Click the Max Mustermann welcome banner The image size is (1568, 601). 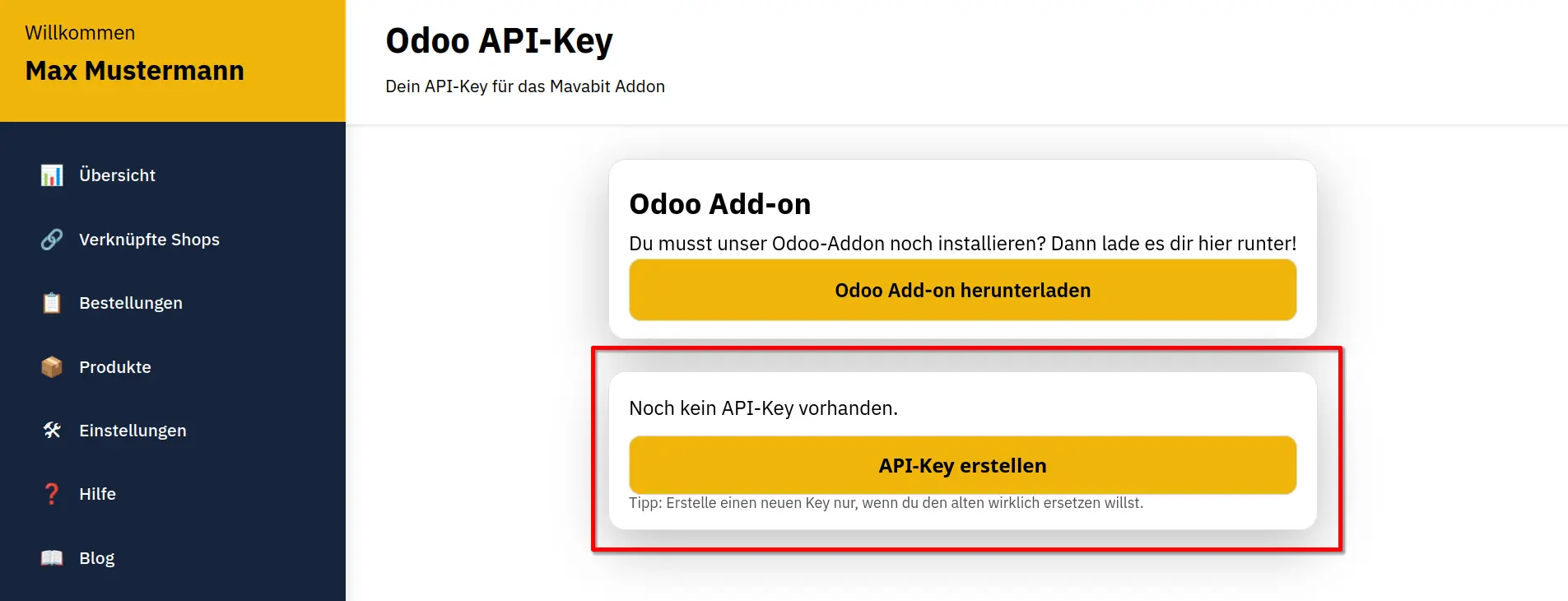tap(134, 71)
